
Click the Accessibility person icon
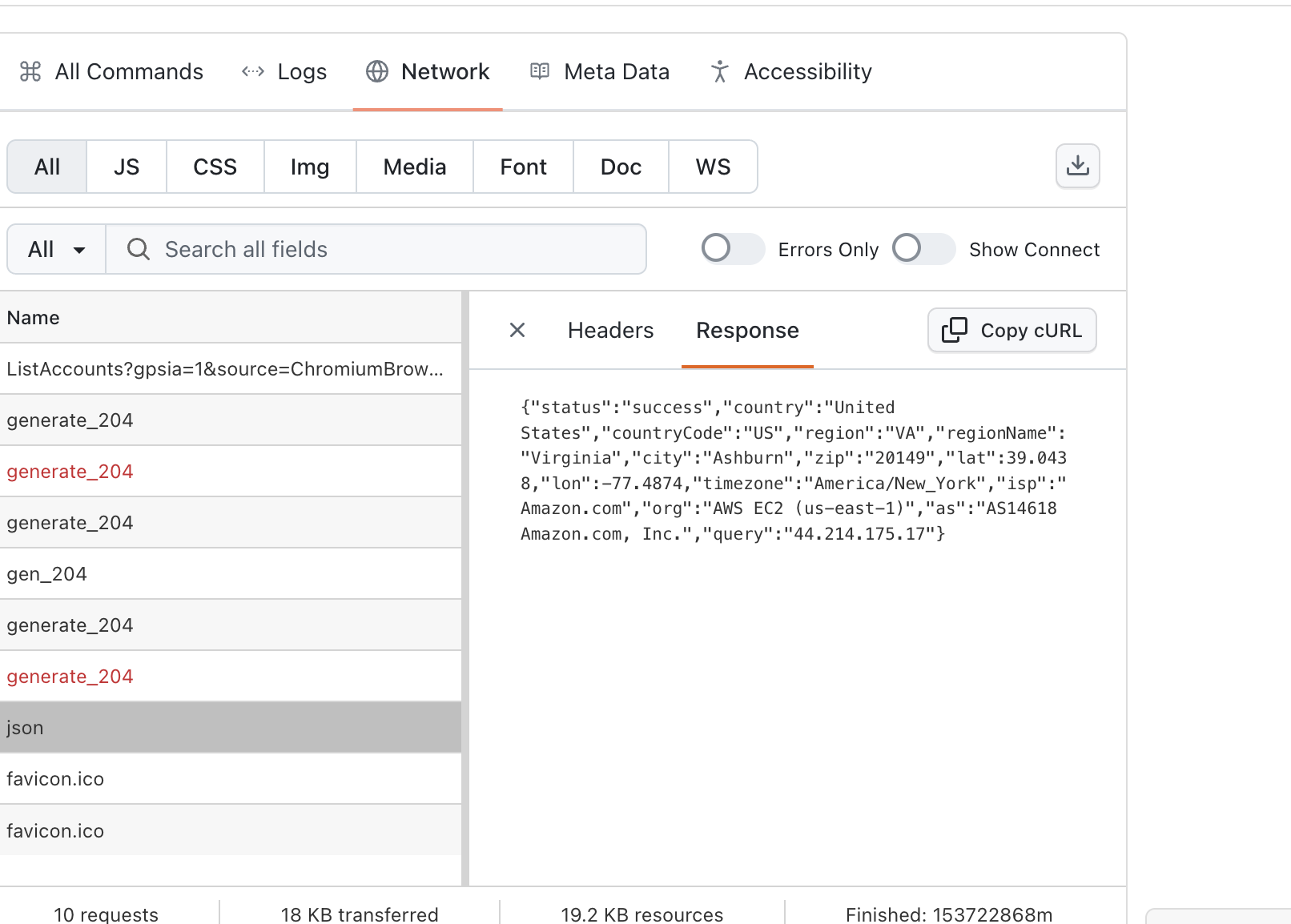719,71
